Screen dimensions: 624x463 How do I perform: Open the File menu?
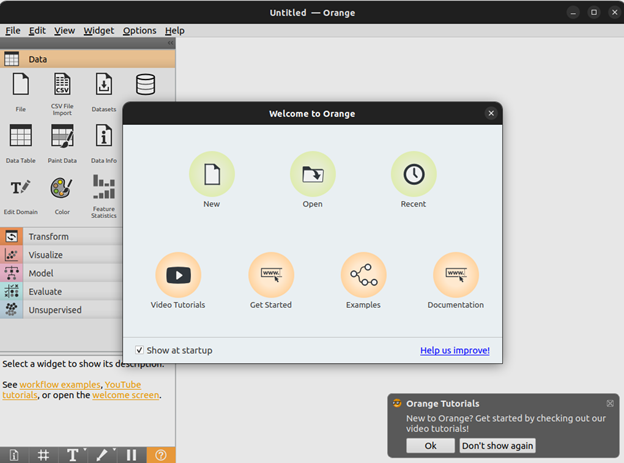coord(13,31)
